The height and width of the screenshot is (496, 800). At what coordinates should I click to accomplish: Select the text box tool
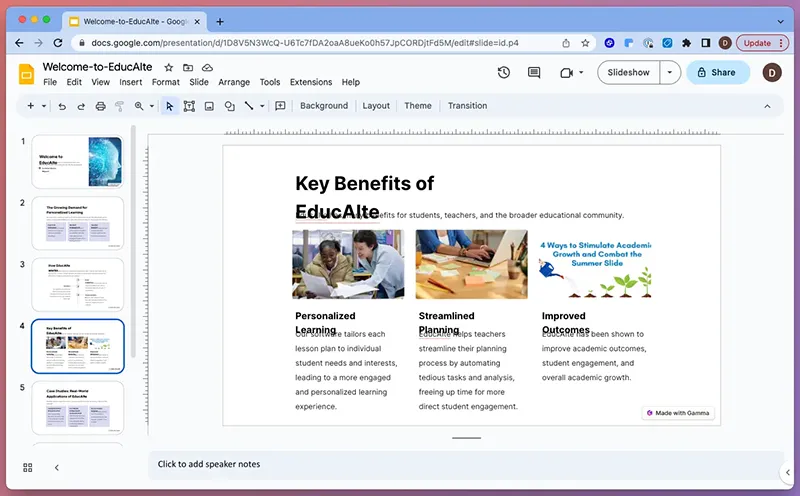(x=189, y=106)
